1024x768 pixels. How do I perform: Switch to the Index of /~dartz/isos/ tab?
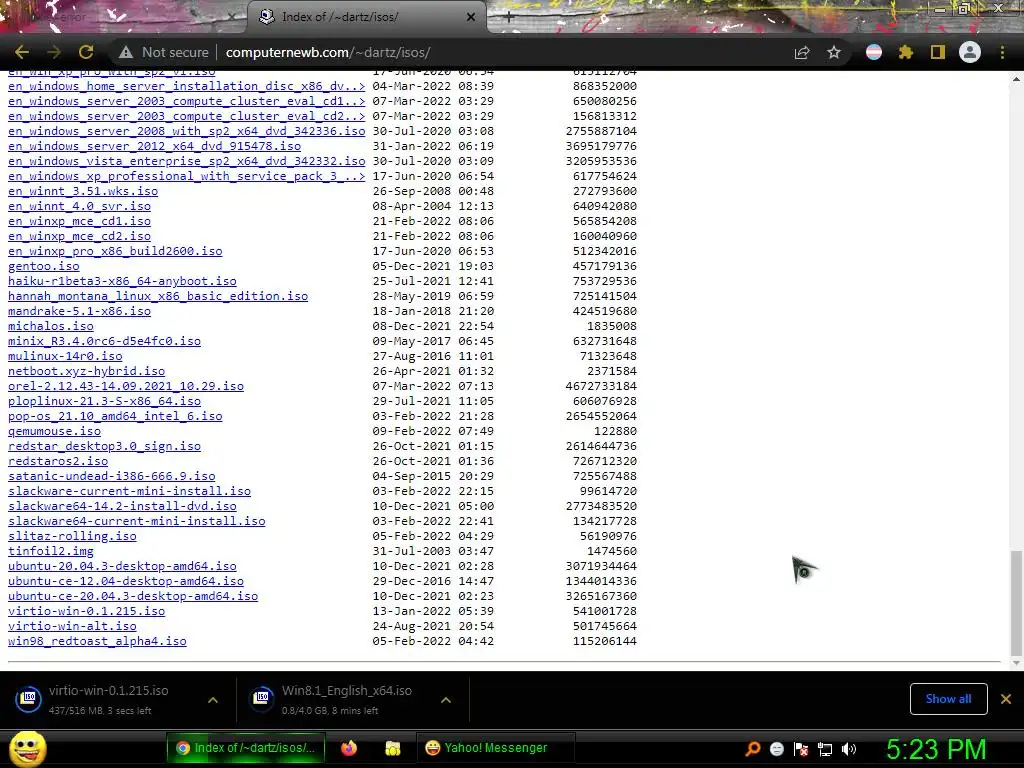pyautogui.click(x=366, y=17)
